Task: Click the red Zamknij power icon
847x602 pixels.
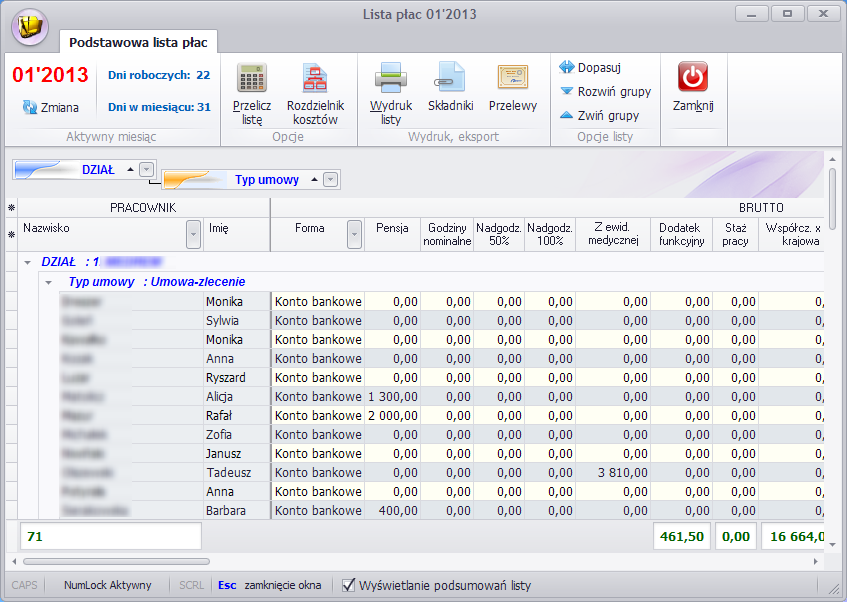Action: [x=693, y=76]
